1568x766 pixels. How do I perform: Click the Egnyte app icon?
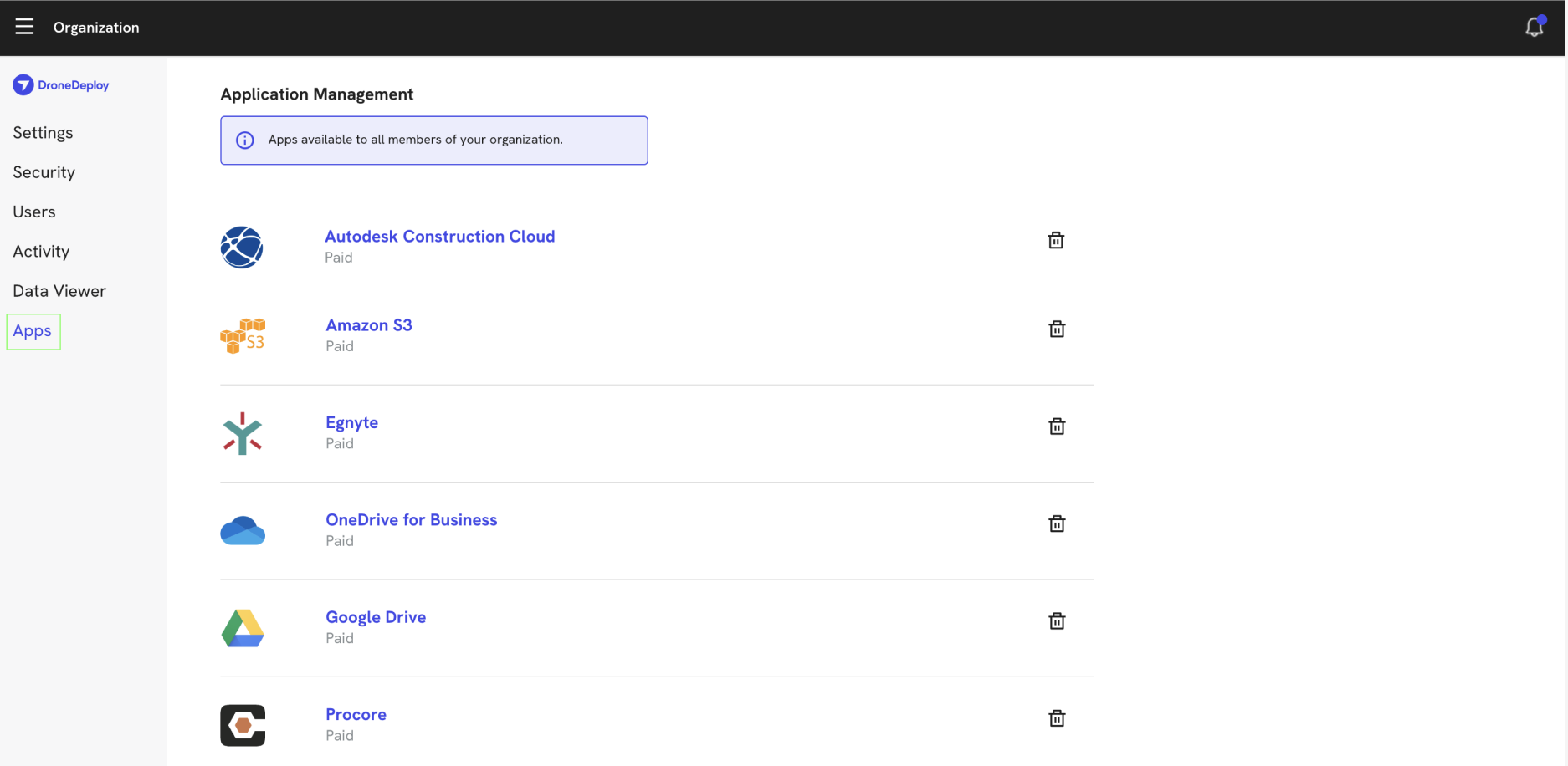[242, 432]
